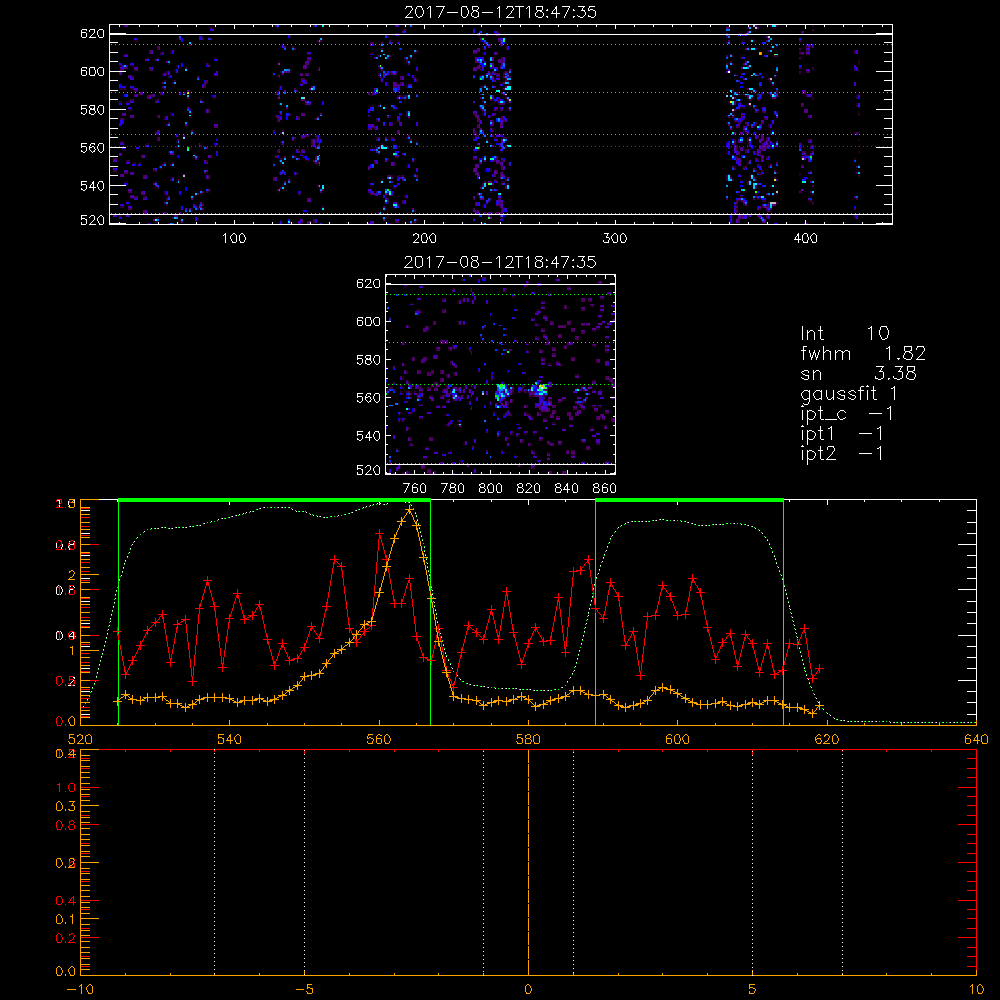Click the brightest spot in the middle image
The image size is (1000, 1000).
(x=542, y=387)
